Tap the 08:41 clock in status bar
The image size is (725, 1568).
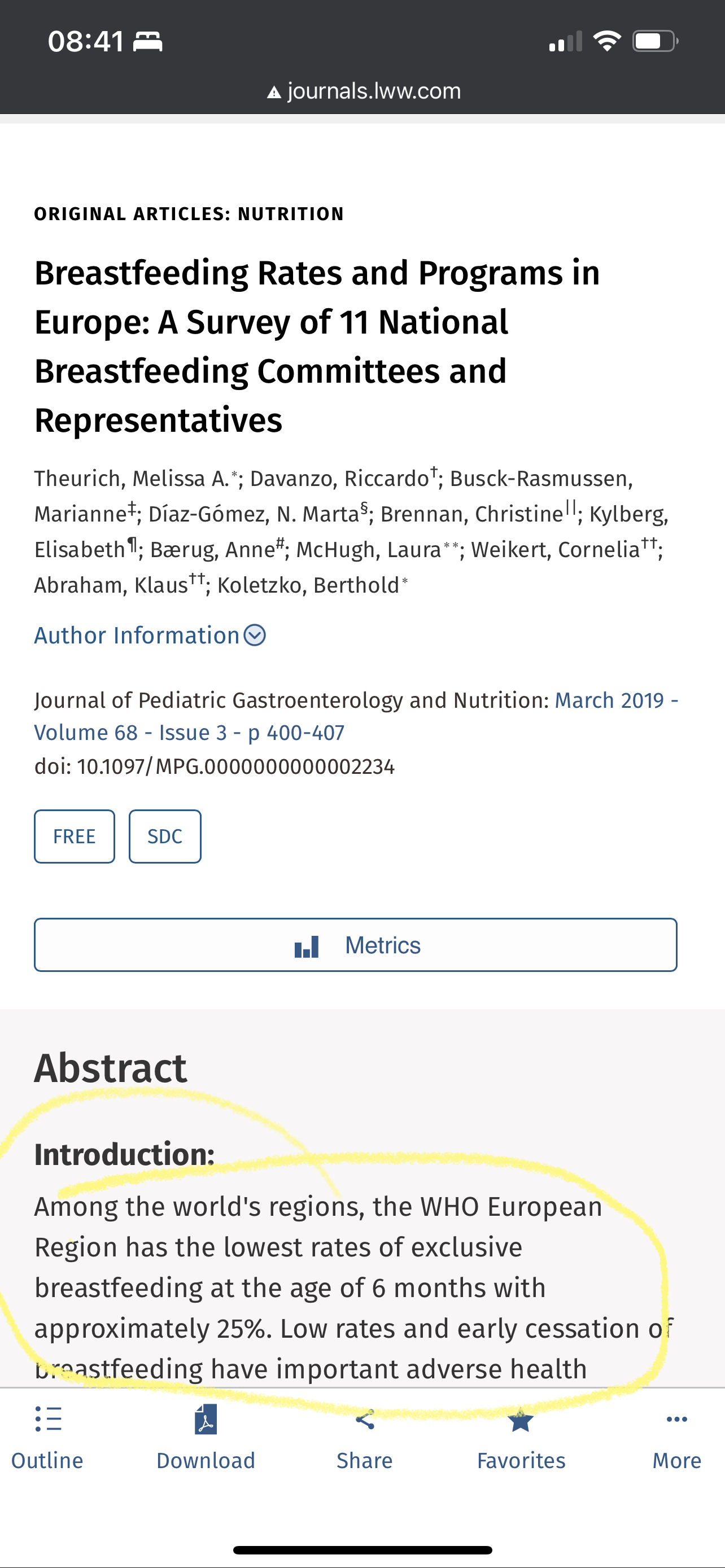[x=86, y=41]
